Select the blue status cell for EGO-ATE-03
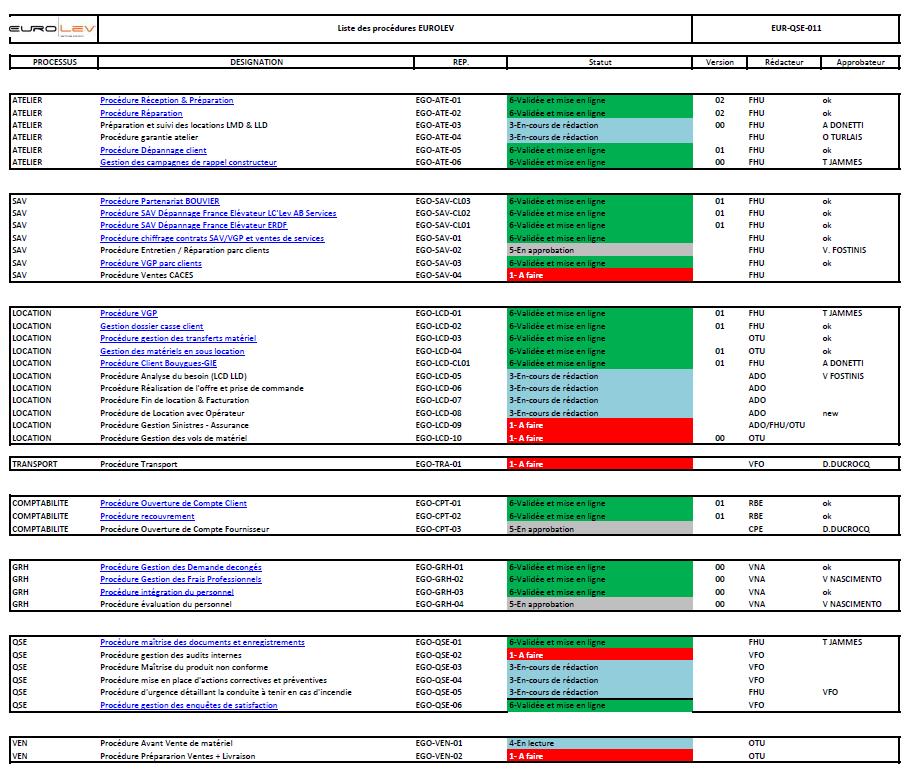The image size is (909, 772). click(x=600, y=125)
